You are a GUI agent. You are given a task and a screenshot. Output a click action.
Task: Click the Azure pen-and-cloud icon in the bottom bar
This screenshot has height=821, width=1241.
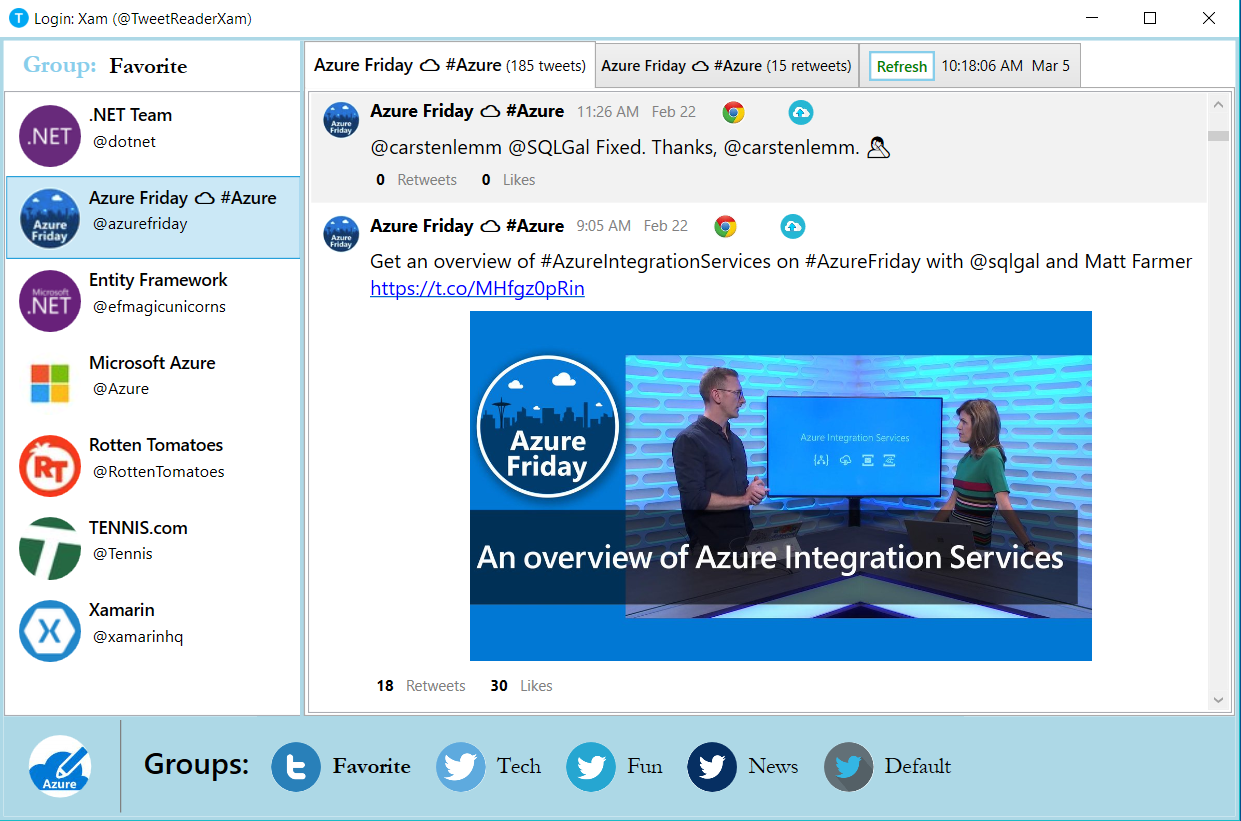pyautogui.click(x=60, y=767)
